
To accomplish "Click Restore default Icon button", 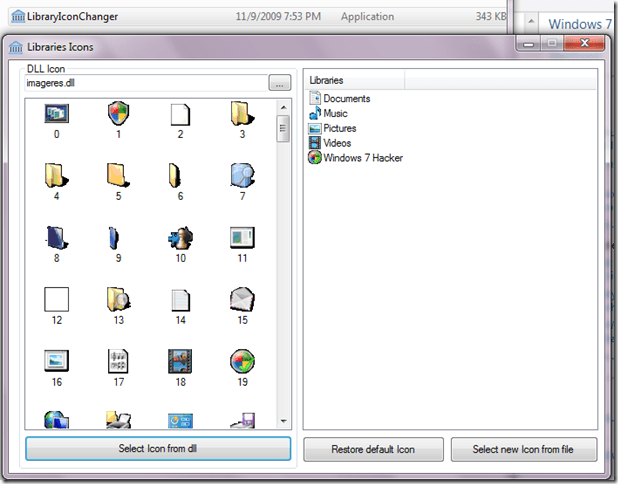I will click(373, 449).
